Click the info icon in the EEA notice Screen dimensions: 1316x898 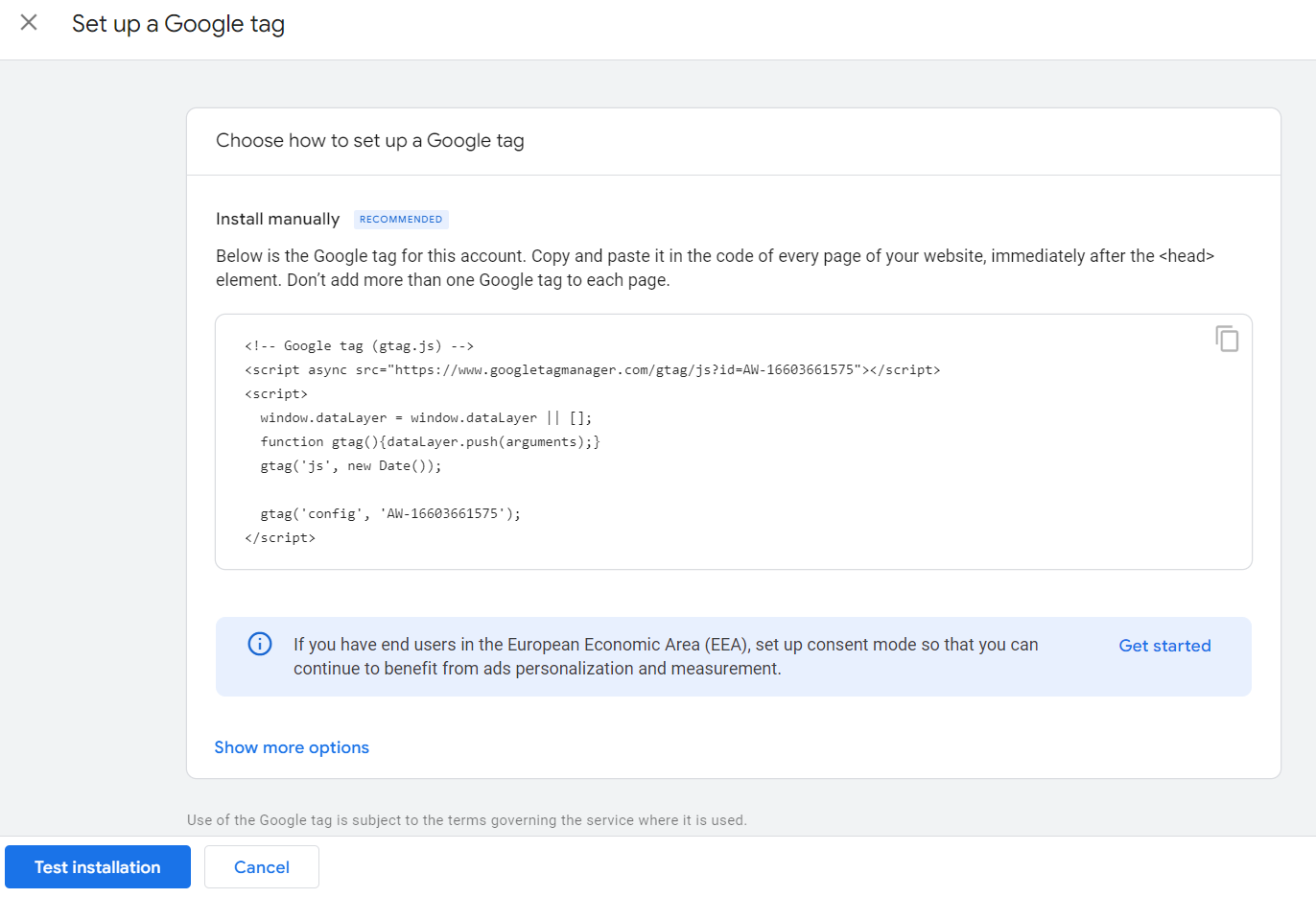tap(260, 644)
